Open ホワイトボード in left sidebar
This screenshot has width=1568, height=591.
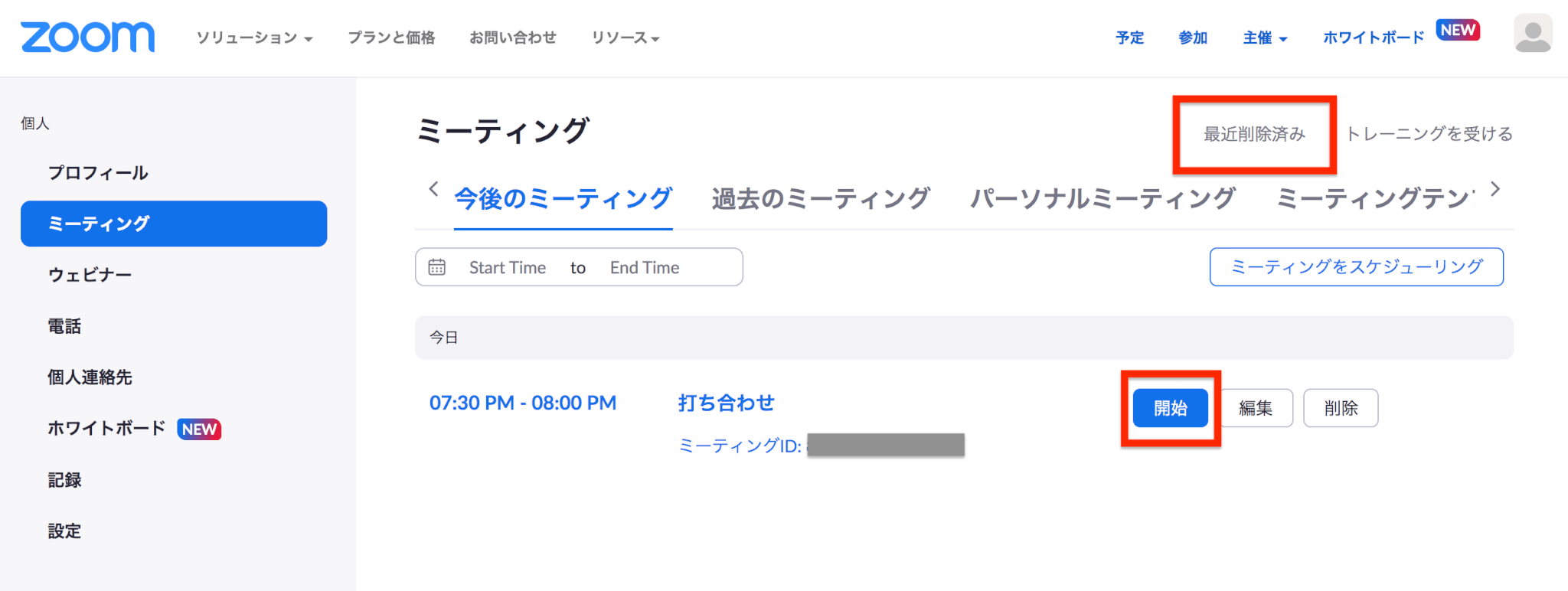click(x=107, y=429)
